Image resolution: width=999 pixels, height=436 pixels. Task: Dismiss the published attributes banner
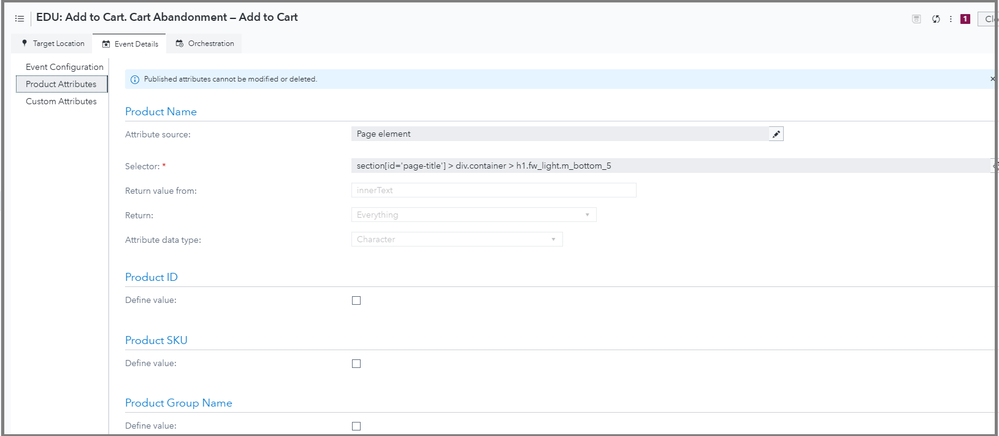pyautogui.click(x=992, y=79)
